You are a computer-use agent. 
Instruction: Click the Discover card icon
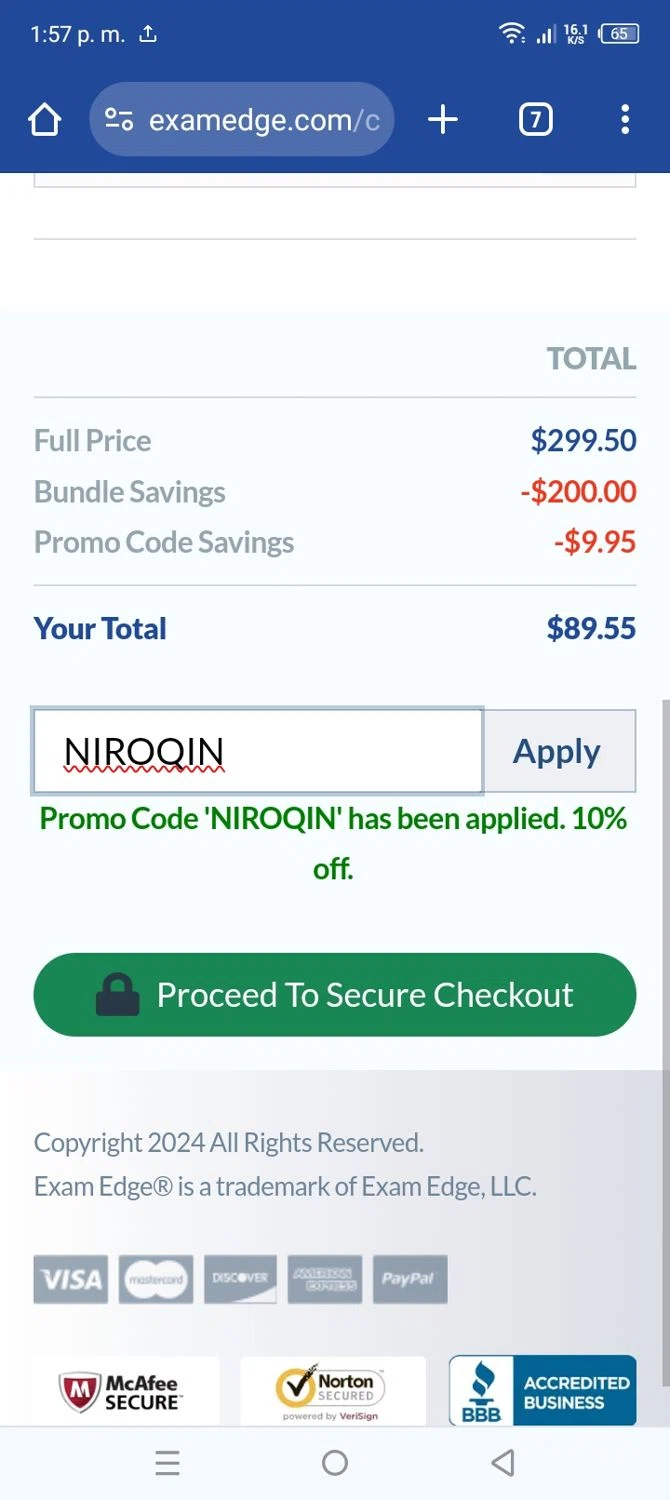(240, 1279)
